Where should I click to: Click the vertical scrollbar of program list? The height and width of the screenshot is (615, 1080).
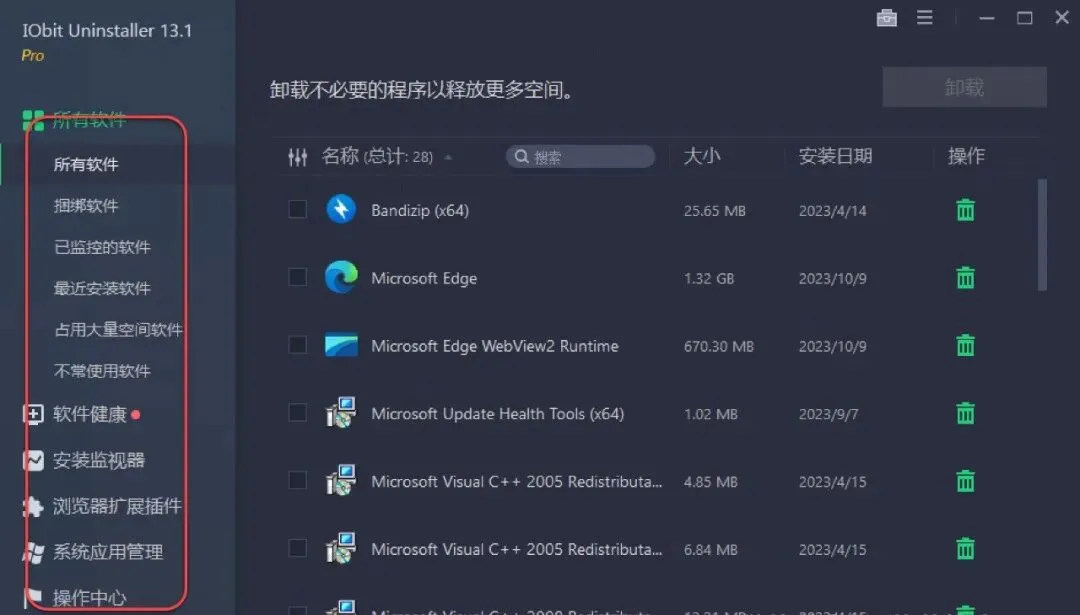point(1042,236)
